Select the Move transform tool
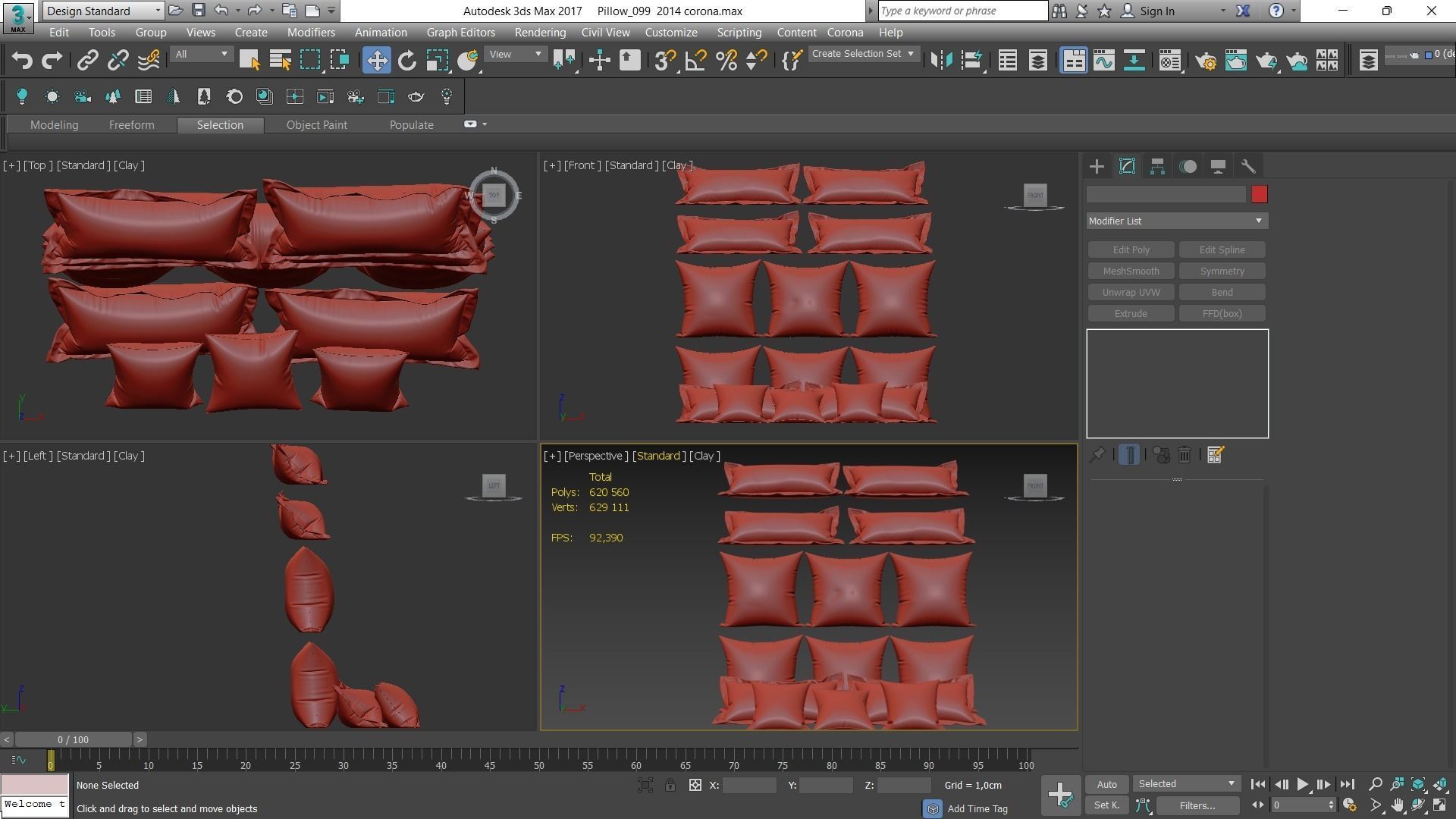 [376, 61]
